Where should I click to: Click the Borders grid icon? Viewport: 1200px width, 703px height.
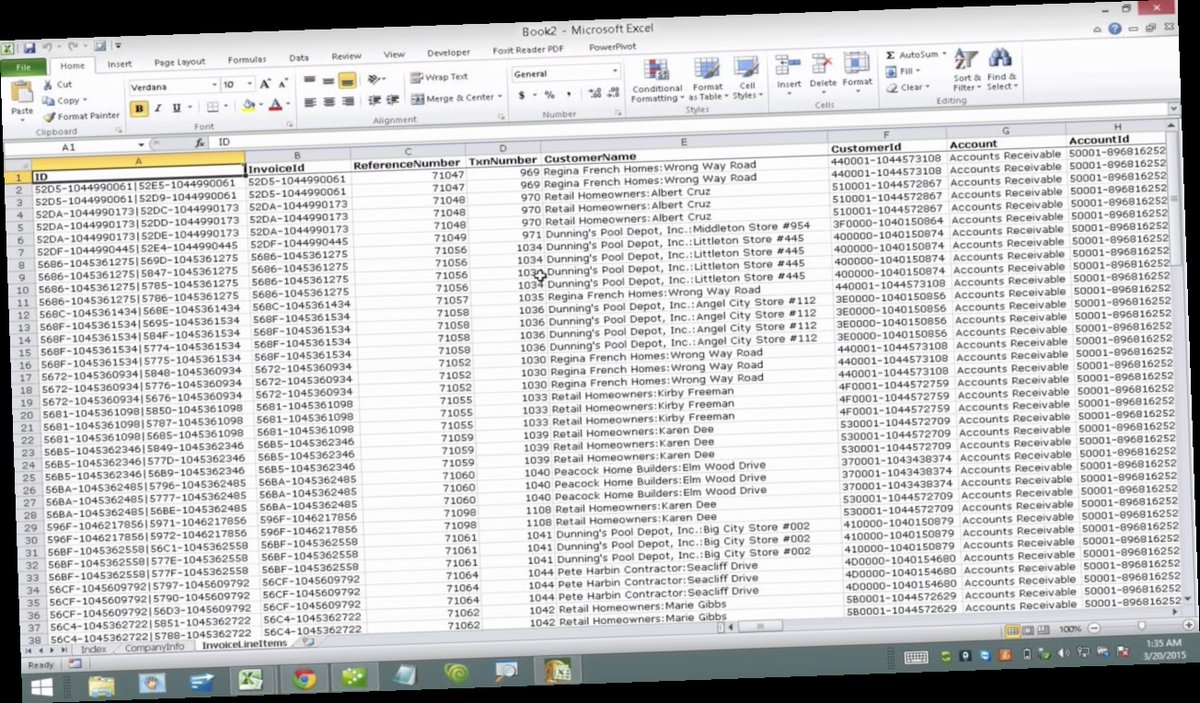click(x=212, y=107)
